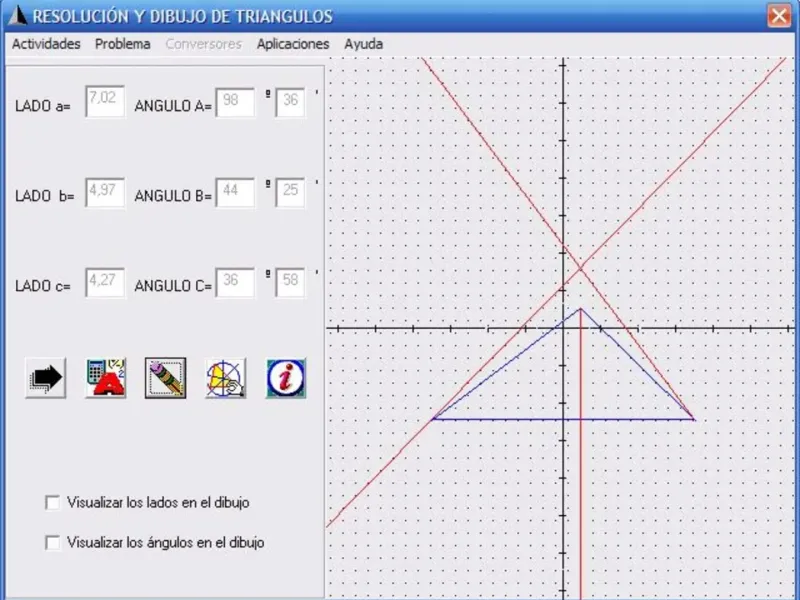Click the LADO c= label
This screenshot has width=800, height=600.
43,286
